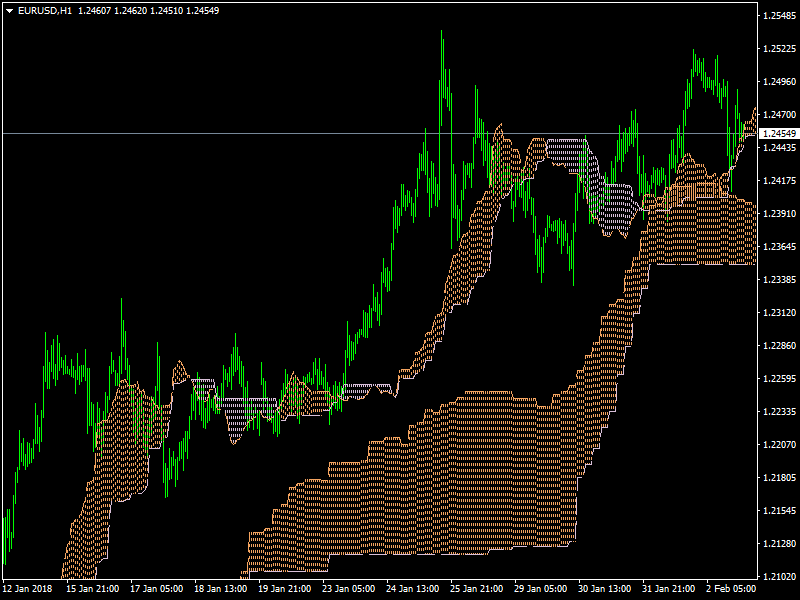Click the 1.23910 price scale label
The width and height of the screenshot is (800, 600).
[x=778, y=214]
